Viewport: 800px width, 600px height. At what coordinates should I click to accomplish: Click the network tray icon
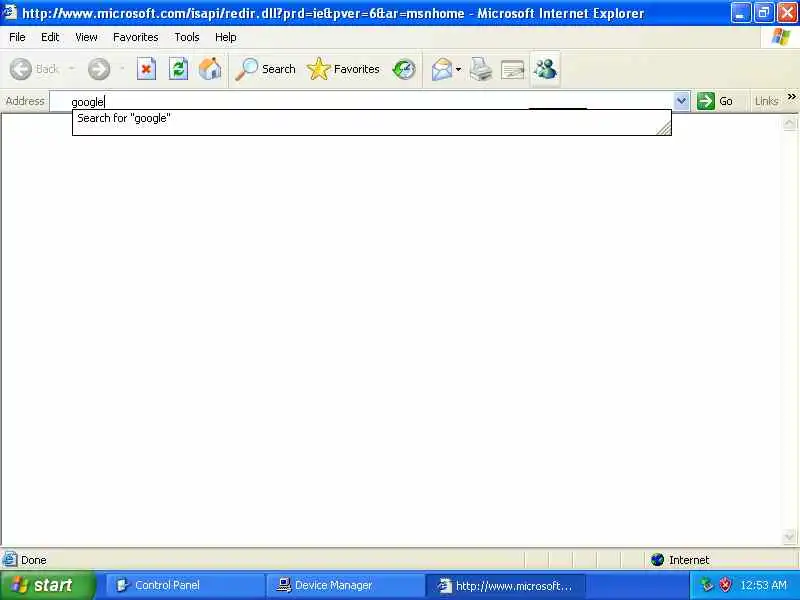pos(707,585)
